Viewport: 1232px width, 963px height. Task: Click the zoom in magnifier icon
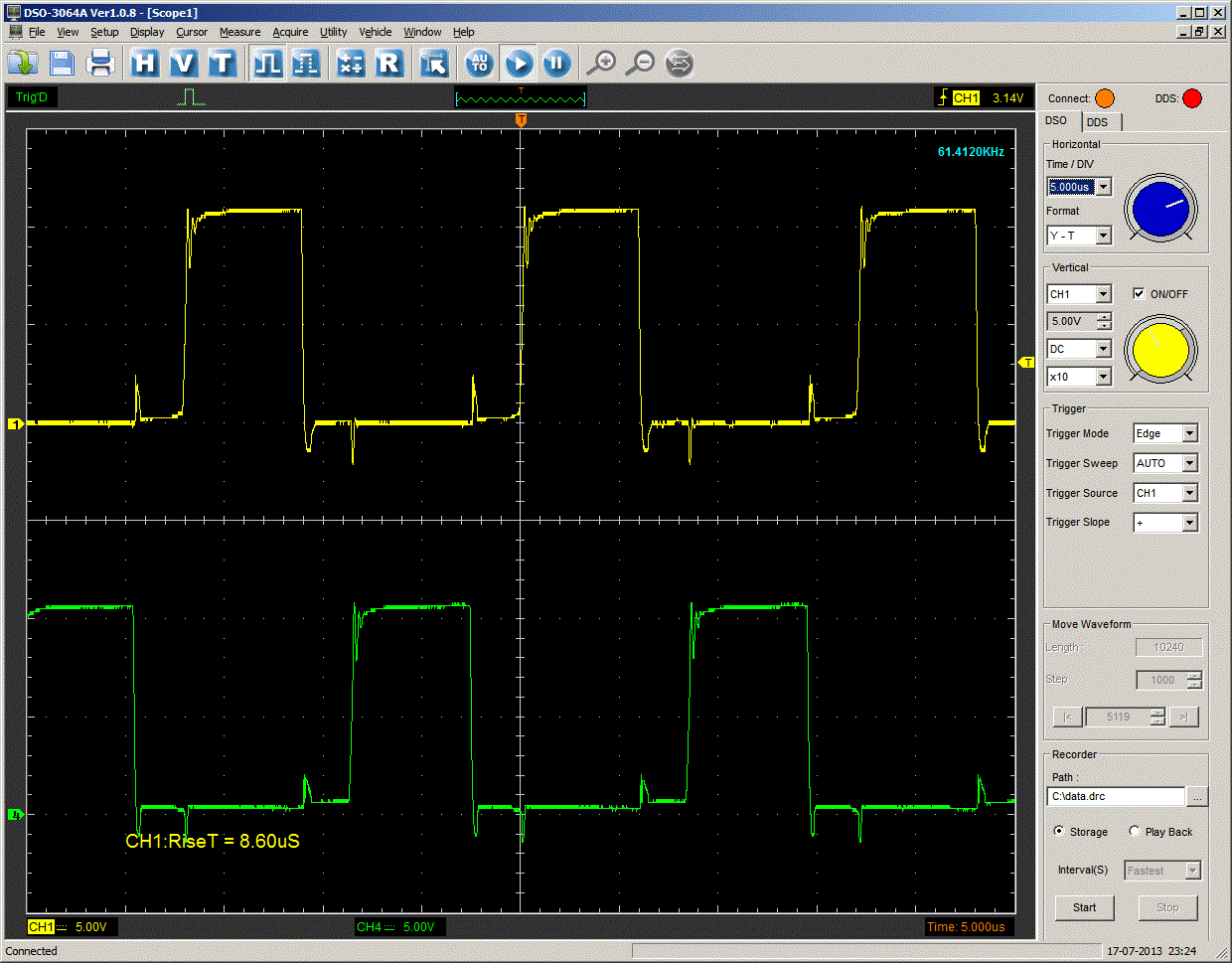[x=601, y=64]
